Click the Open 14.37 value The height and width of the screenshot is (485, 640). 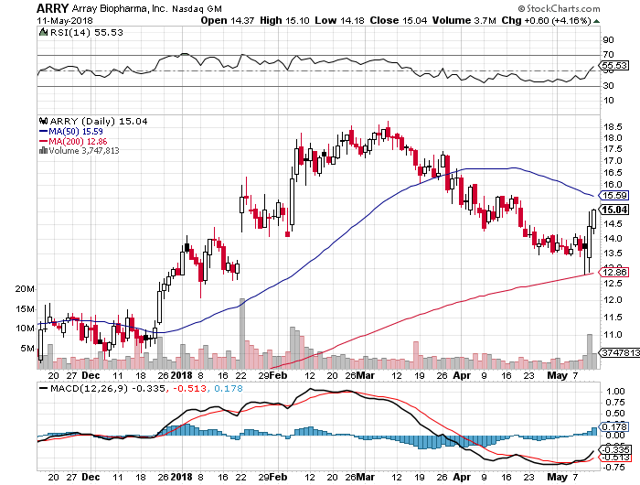coord(228,20)
